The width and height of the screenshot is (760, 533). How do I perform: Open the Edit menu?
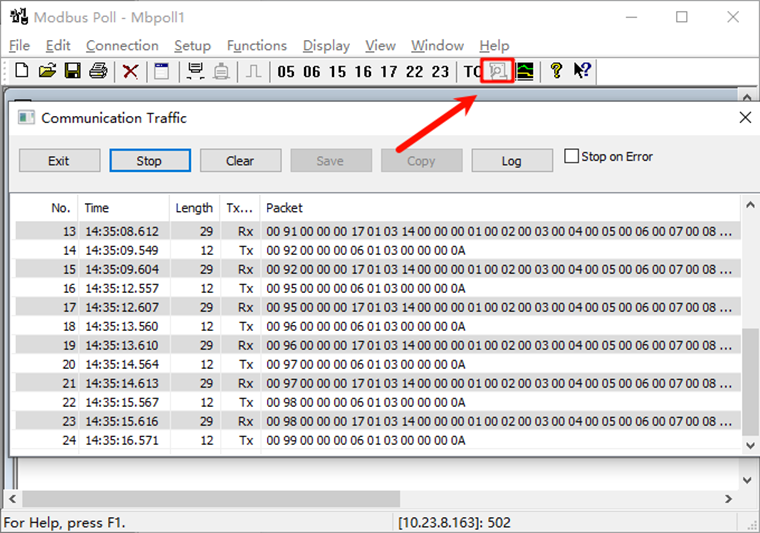(58, 46)
